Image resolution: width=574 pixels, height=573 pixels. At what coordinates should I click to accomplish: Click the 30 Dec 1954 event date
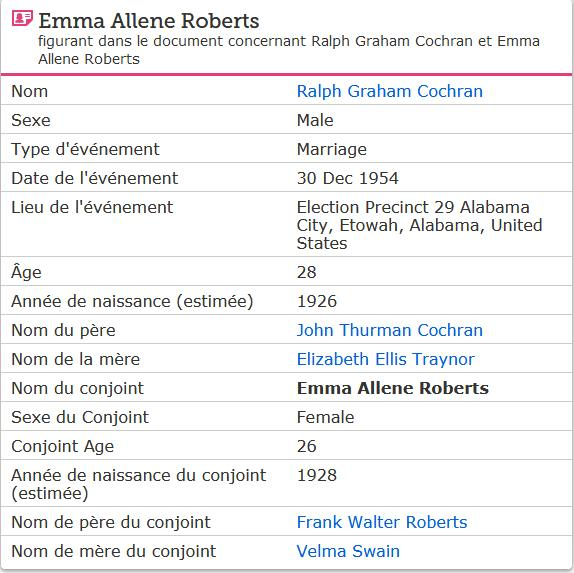[347, 178]
